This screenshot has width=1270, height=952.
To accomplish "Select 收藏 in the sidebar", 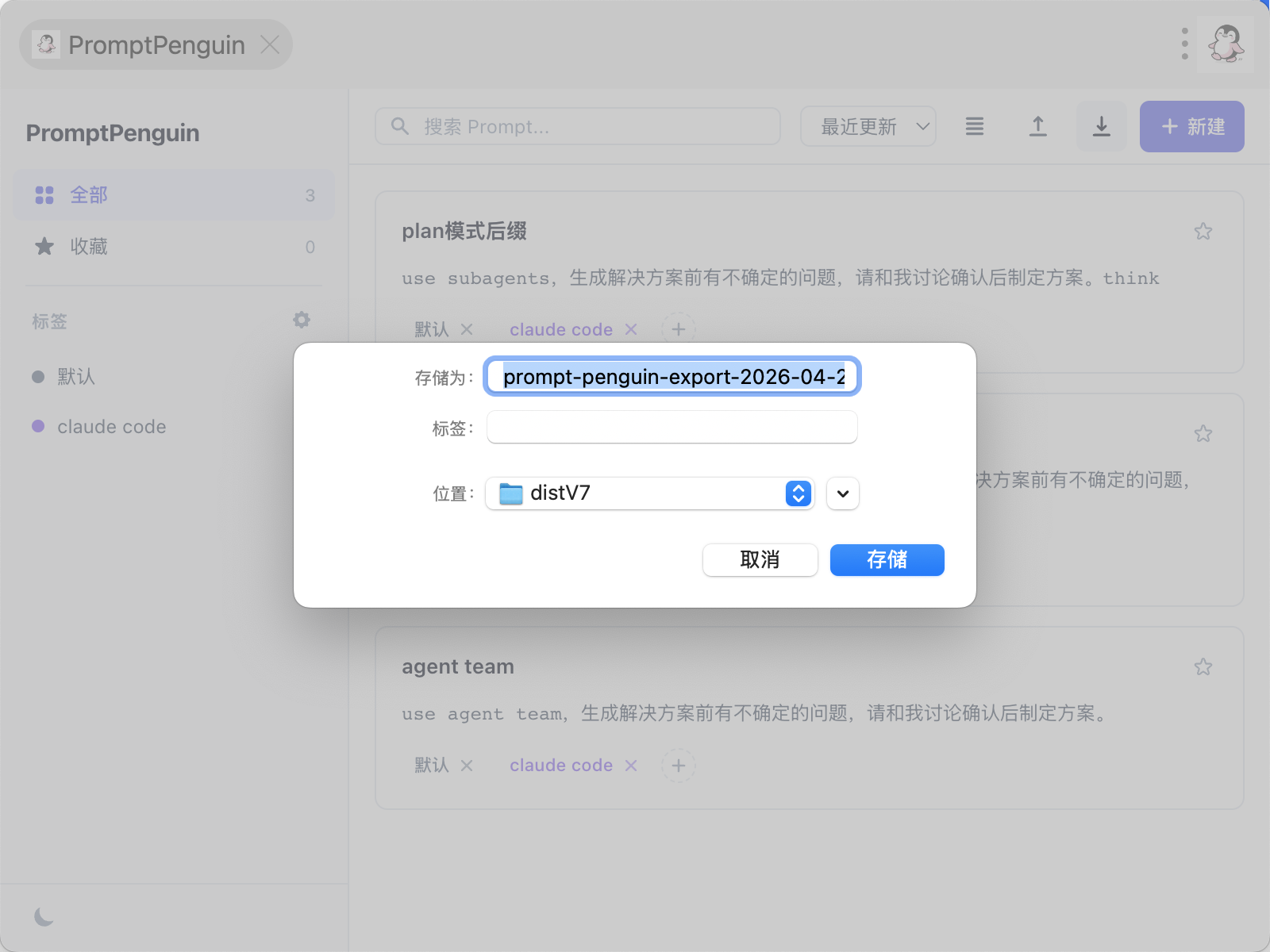I will tap(173, 246).
